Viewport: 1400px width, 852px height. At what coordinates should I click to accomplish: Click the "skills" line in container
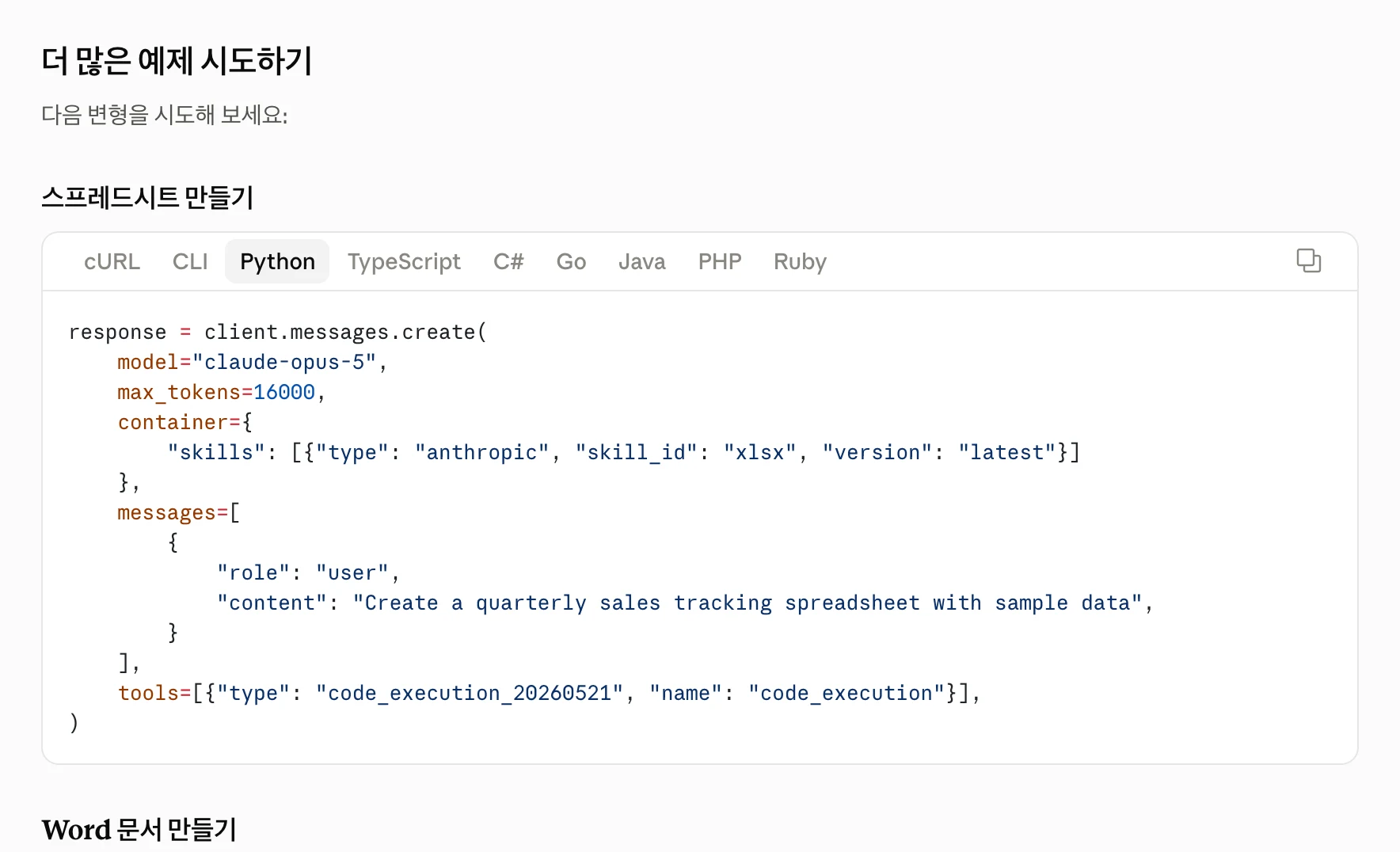624,452
